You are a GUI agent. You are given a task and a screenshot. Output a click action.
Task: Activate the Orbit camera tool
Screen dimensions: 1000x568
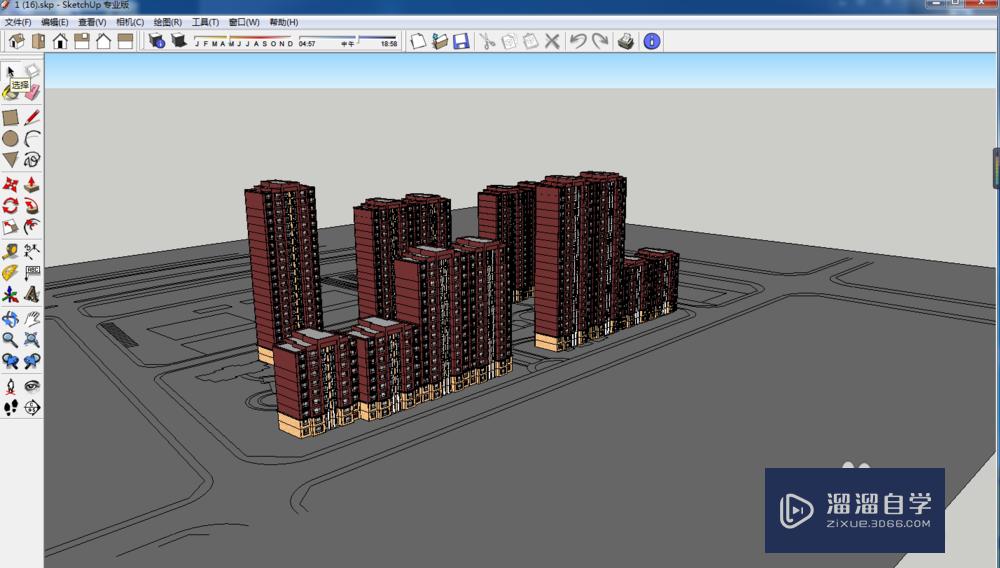pos(10,319)
